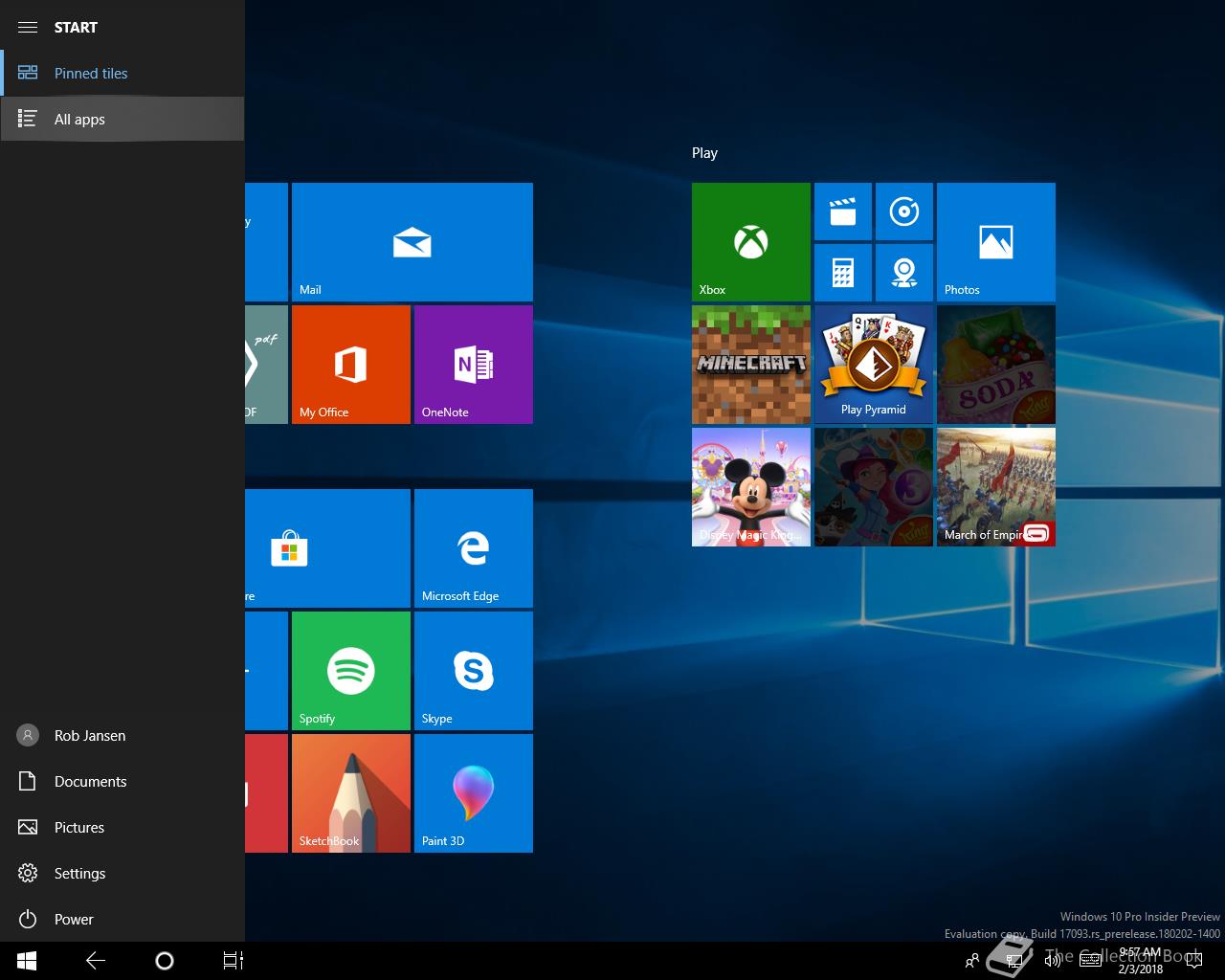Launch the Mail tile
Viewport: 1225px width, 980px height.
pos(412,242)
